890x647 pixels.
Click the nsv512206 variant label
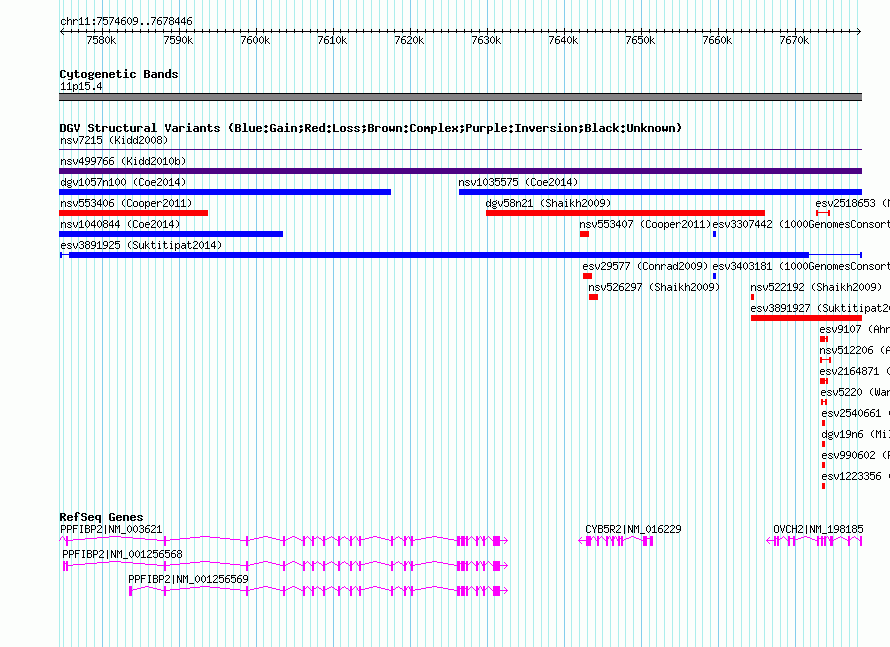tap(855, 350)
